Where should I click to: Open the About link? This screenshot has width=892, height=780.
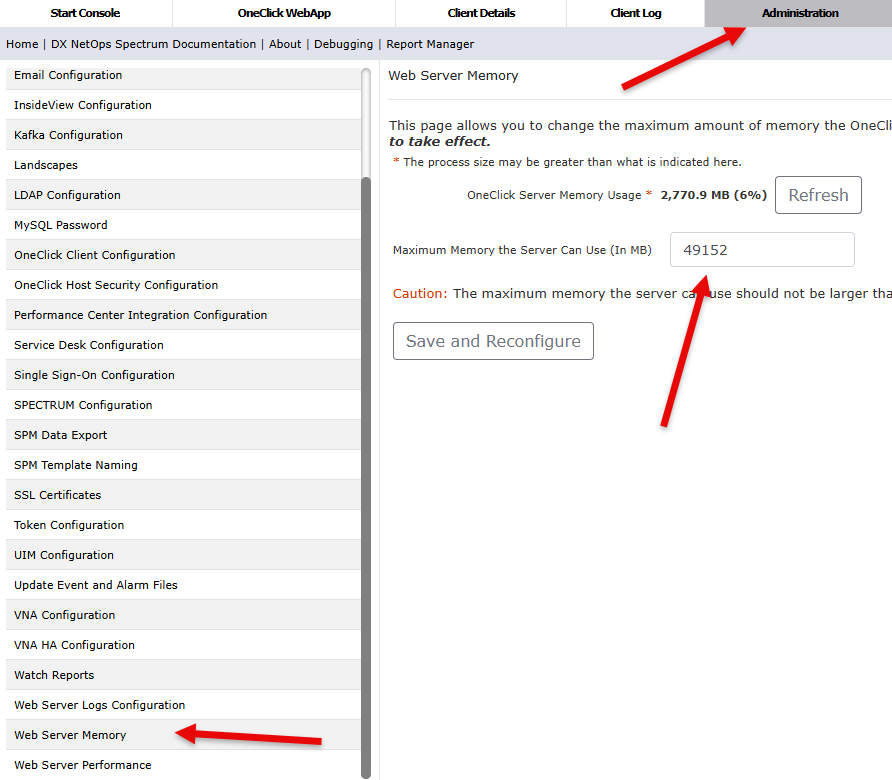[x=285, y=44]
